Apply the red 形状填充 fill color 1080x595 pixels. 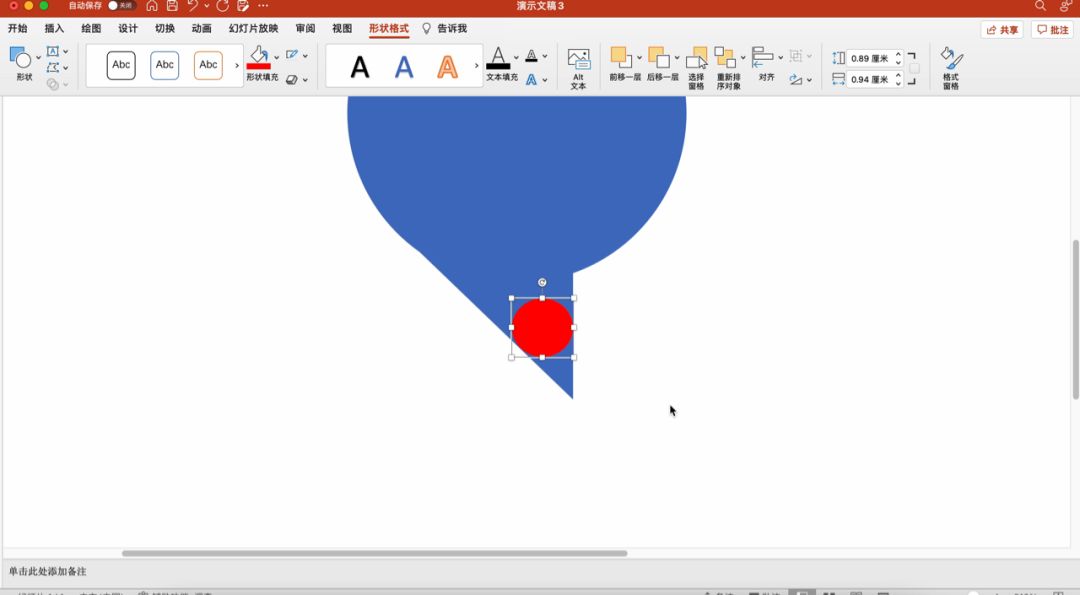point(259,58)
